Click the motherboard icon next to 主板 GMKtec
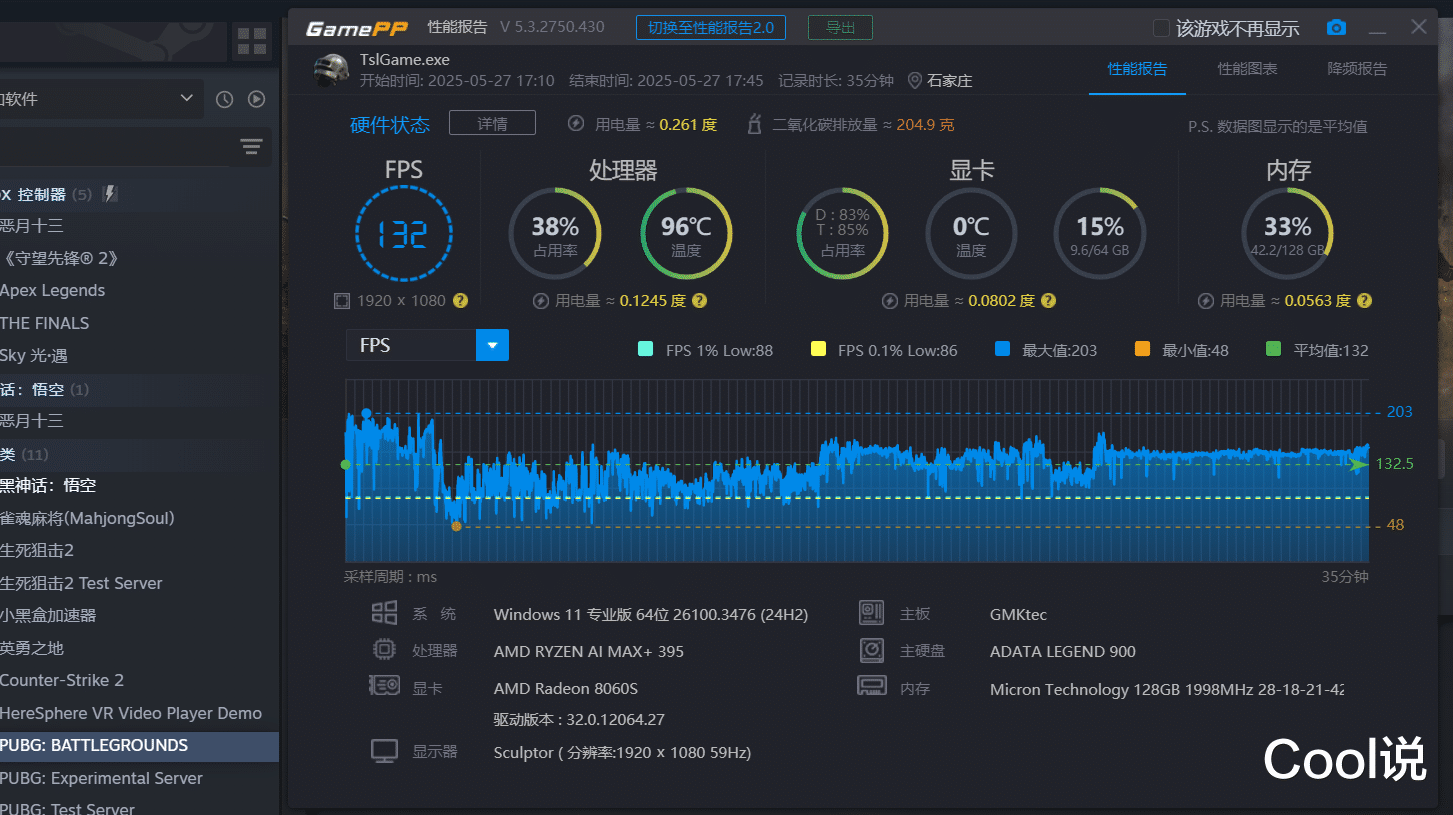The image size is (1453, 815). point(871,612)
